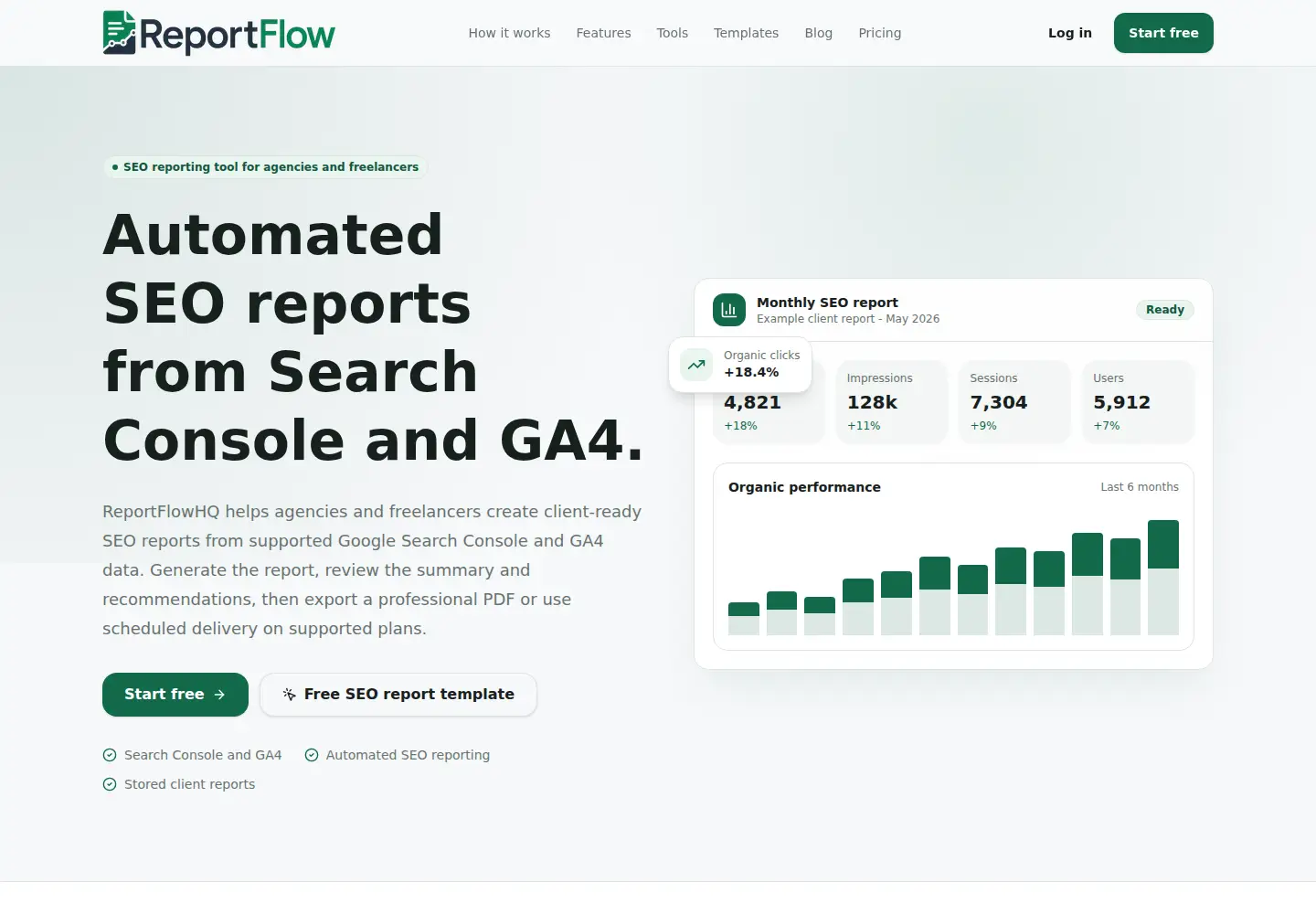Navigate to Templates
The image size is (1316, 914).
746,33
